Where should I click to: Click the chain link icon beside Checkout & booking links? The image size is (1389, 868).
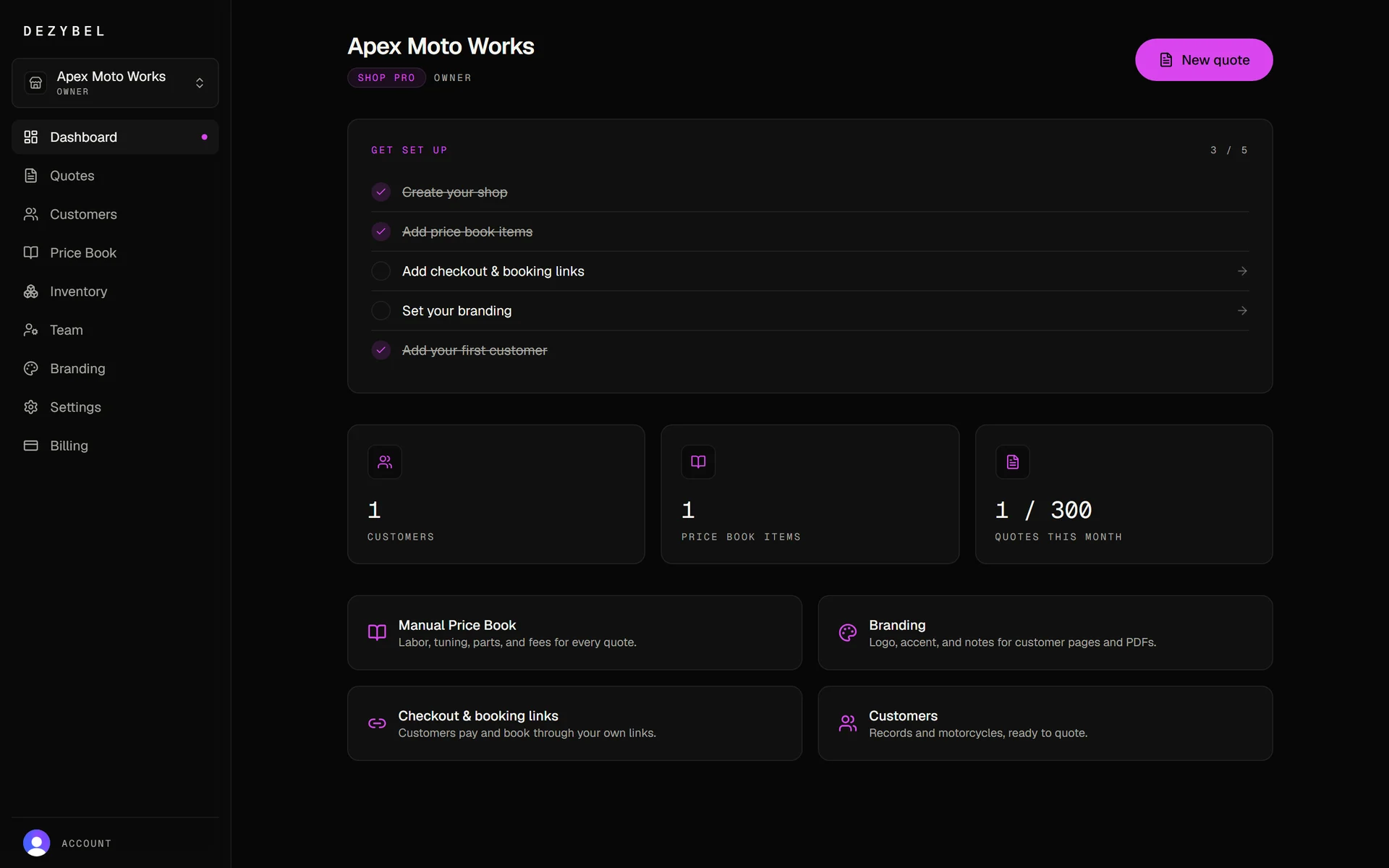tap(377, 723)
